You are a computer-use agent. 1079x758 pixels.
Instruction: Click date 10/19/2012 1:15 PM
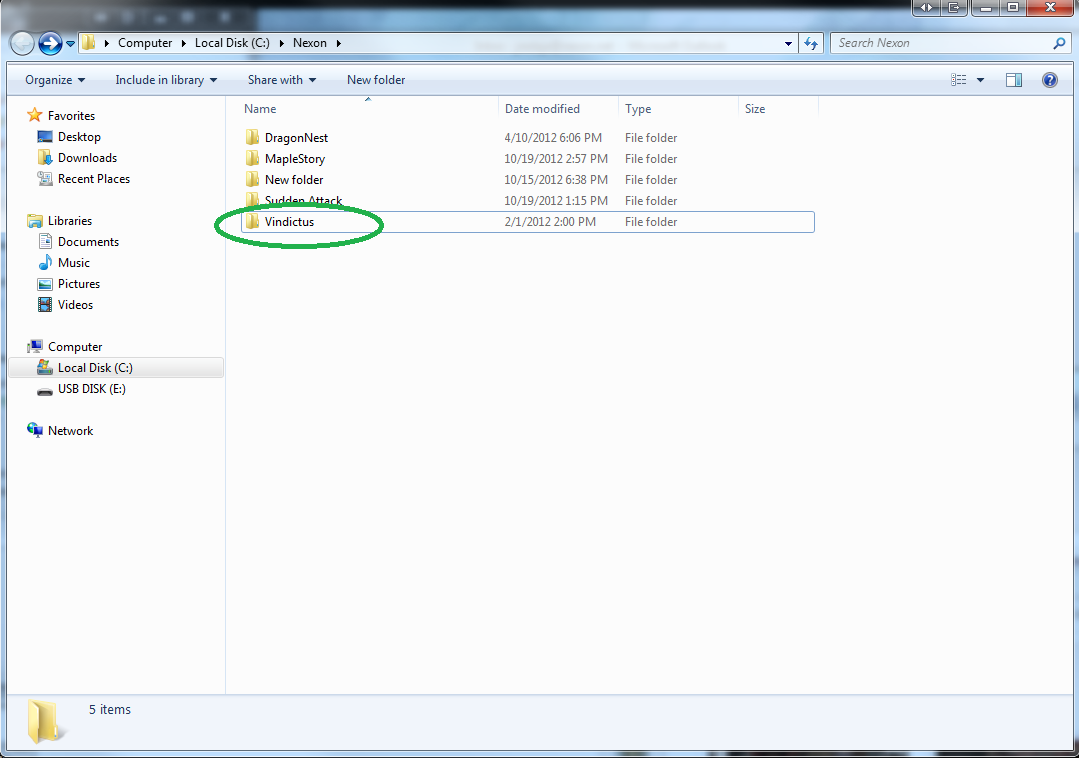[556, 201]
